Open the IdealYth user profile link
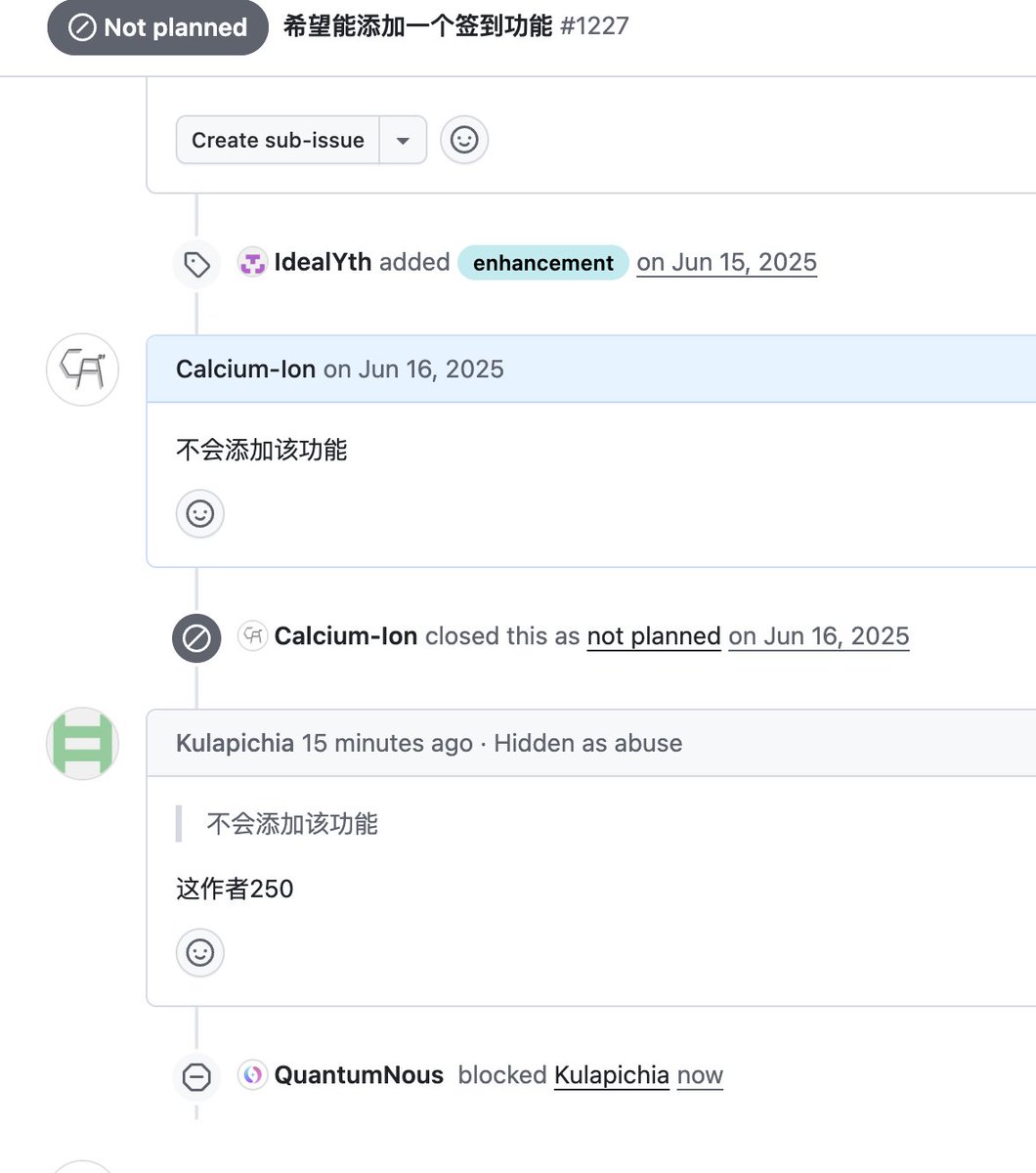The image size is (1036, 1173). click(323, 262)
